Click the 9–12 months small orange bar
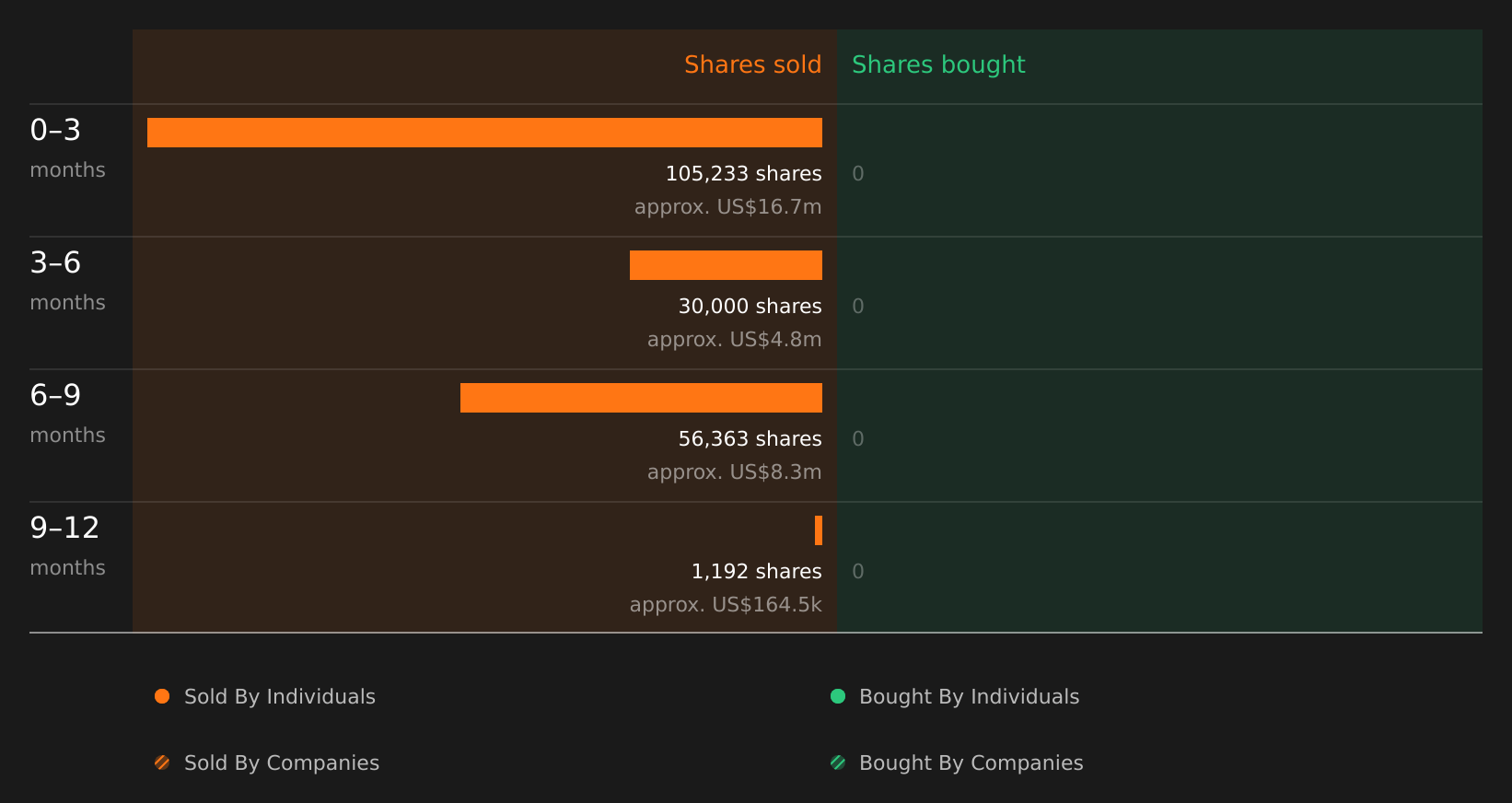Viewport: 1512px width, 803px height. point(819,530)
